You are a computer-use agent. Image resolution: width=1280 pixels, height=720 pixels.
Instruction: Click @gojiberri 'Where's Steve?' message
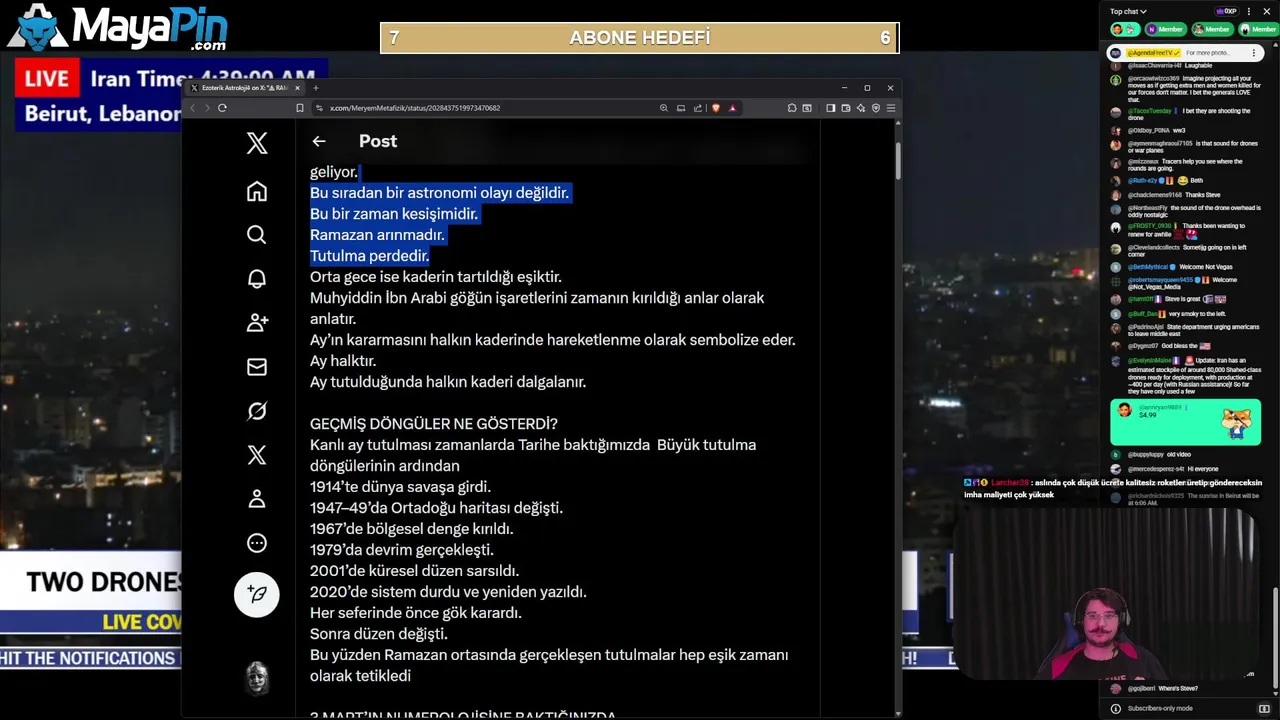[1154, 688]
